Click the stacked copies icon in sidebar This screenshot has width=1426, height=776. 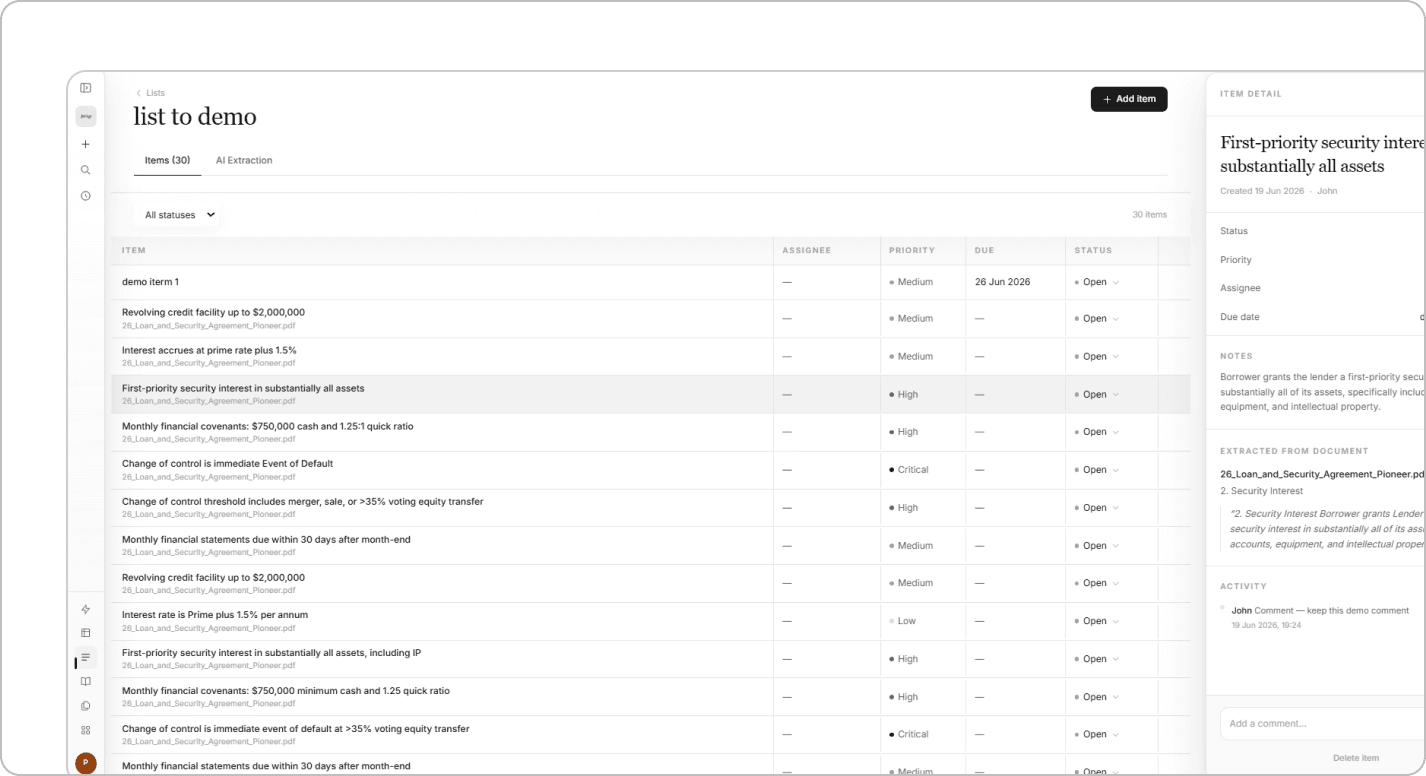[x=86, y=706]
